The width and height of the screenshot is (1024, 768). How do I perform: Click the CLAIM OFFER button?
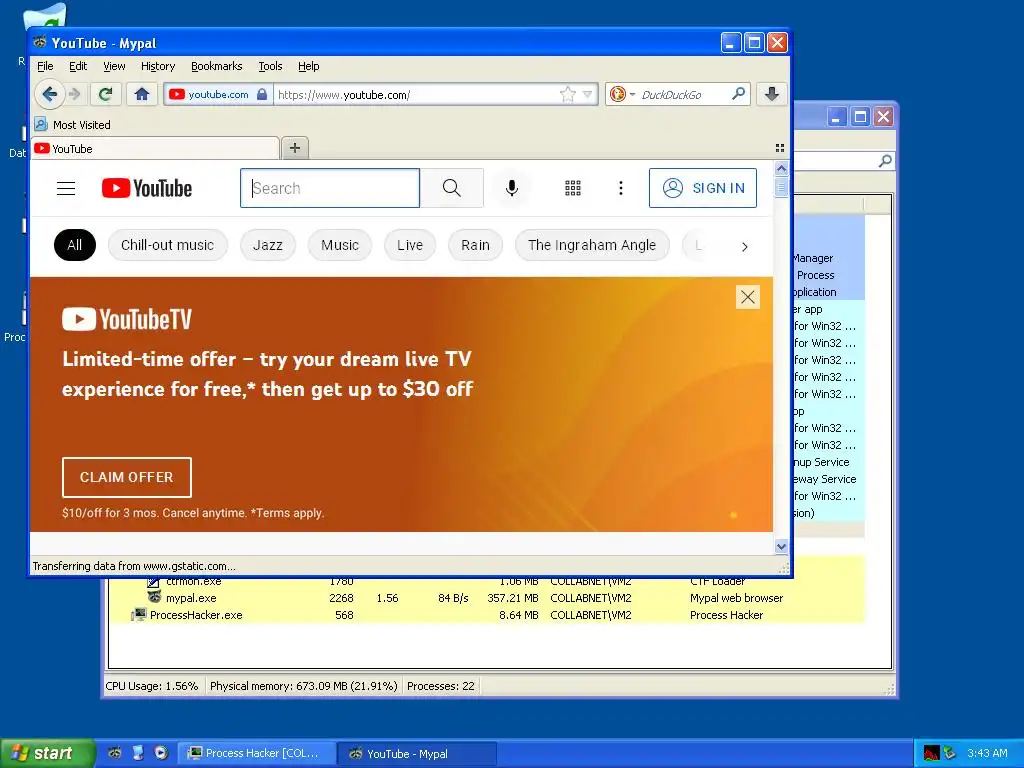127,477
